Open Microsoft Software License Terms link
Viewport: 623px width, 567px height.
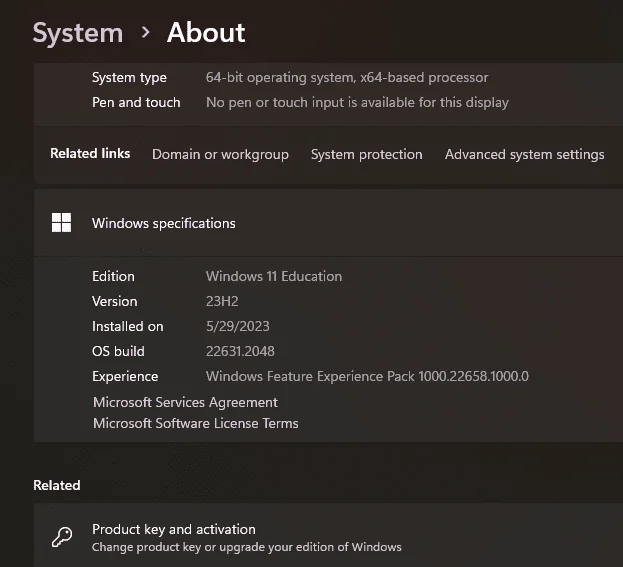coord(195,423)
